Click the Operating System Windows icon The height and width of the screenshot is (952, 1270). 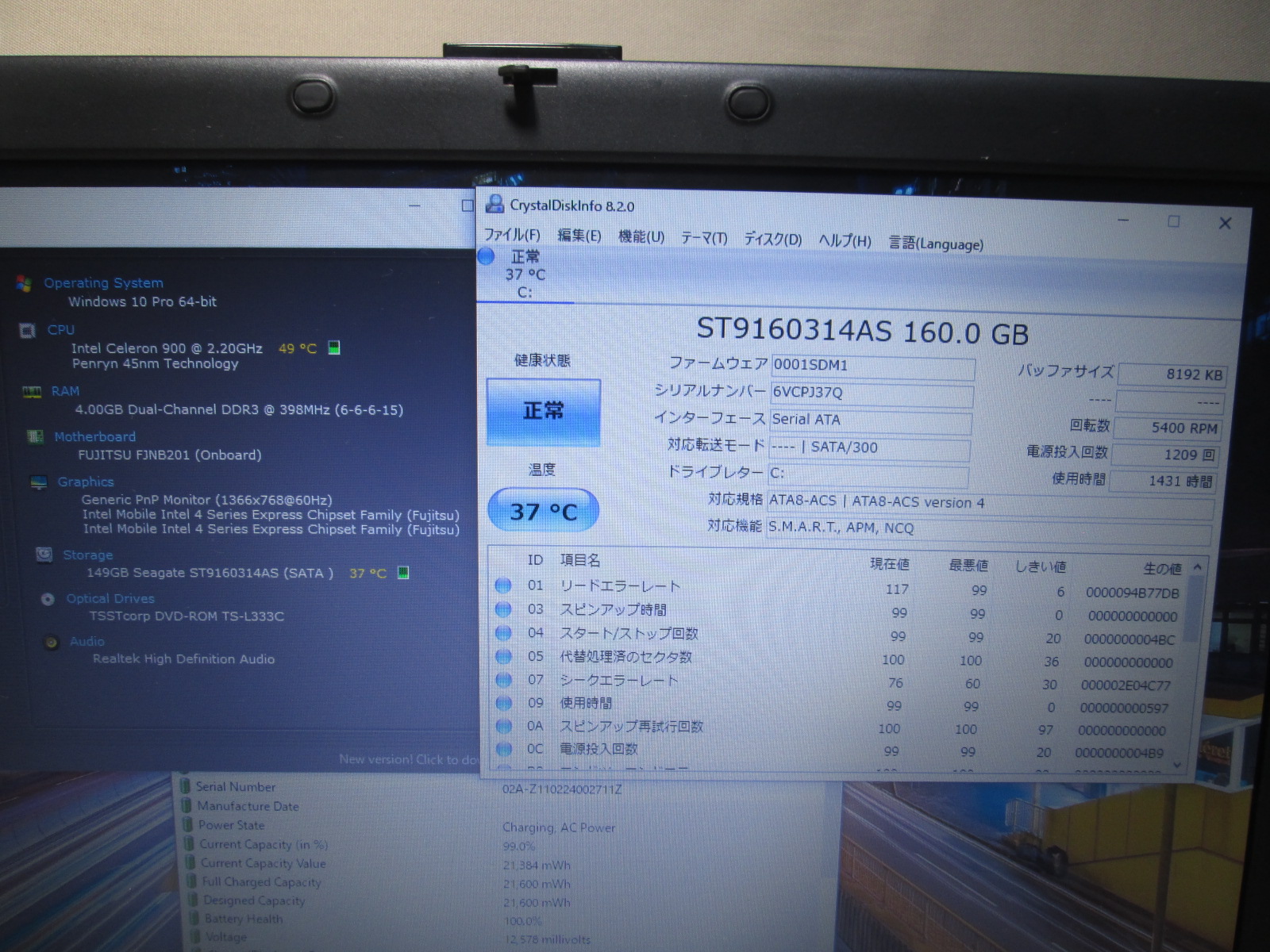(x=24, y=283)
